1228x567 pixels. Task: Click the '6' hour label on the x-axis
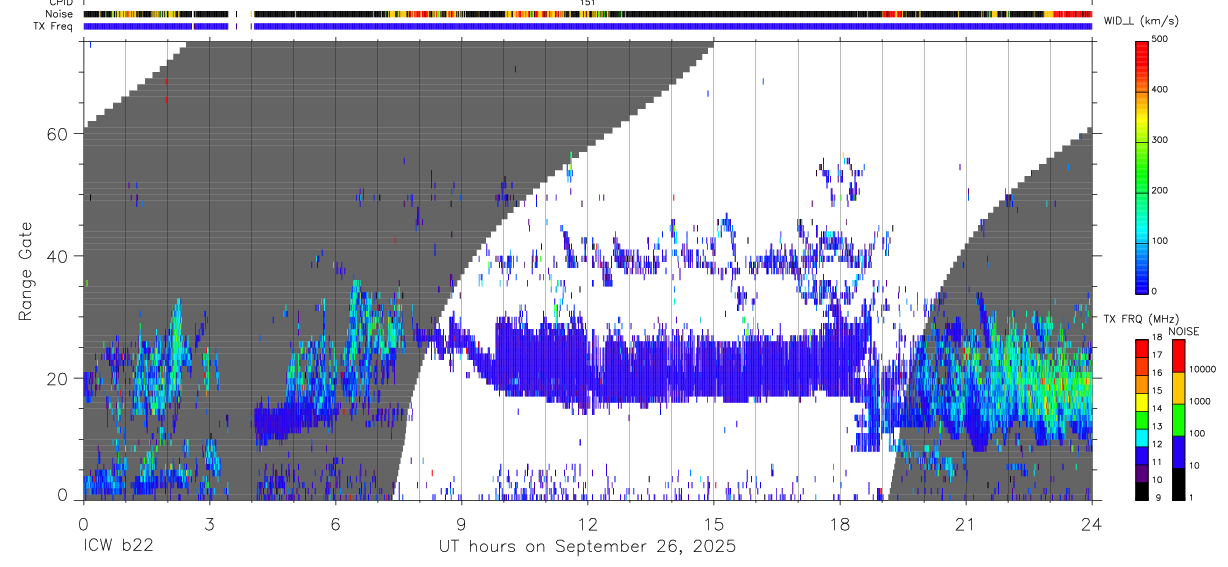point(335,522)
